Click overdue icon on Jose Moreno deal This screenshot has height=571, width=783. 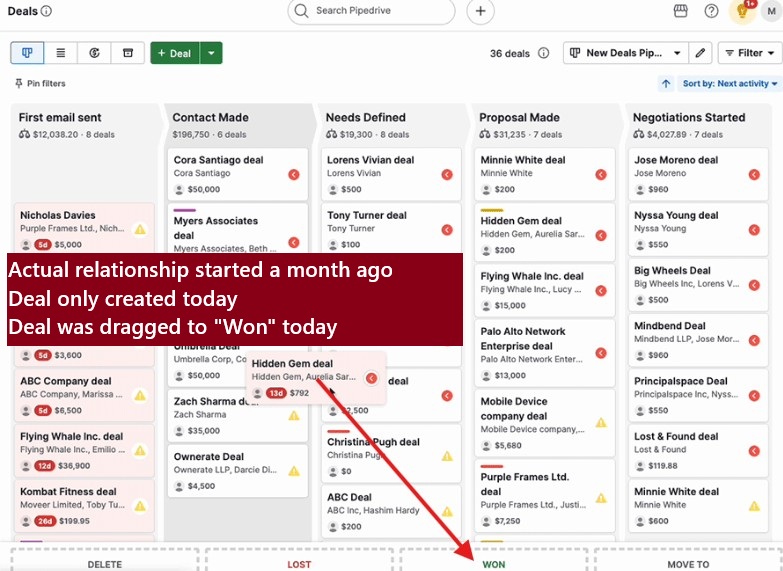click(x=754, y=174)
